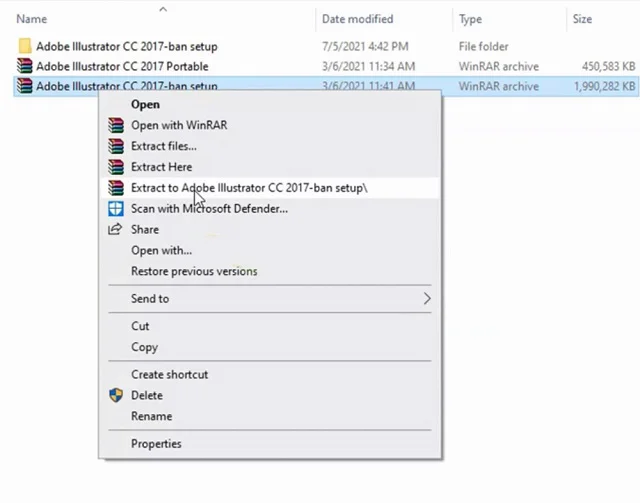Click the WinRAR icon beside Extract files...
The width and height of the screenshot is (640, 503).
pyautogui.click(x=116, y=146)
